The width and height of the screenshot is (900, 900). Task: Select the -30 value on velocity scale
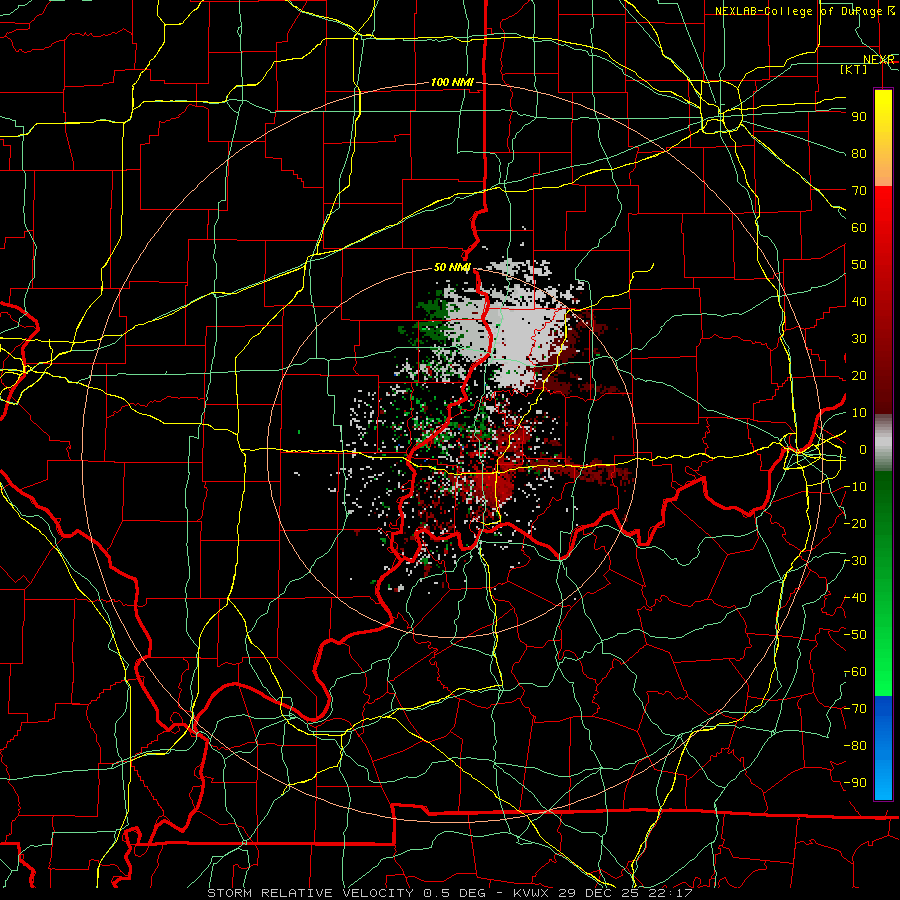coord(855,561)
